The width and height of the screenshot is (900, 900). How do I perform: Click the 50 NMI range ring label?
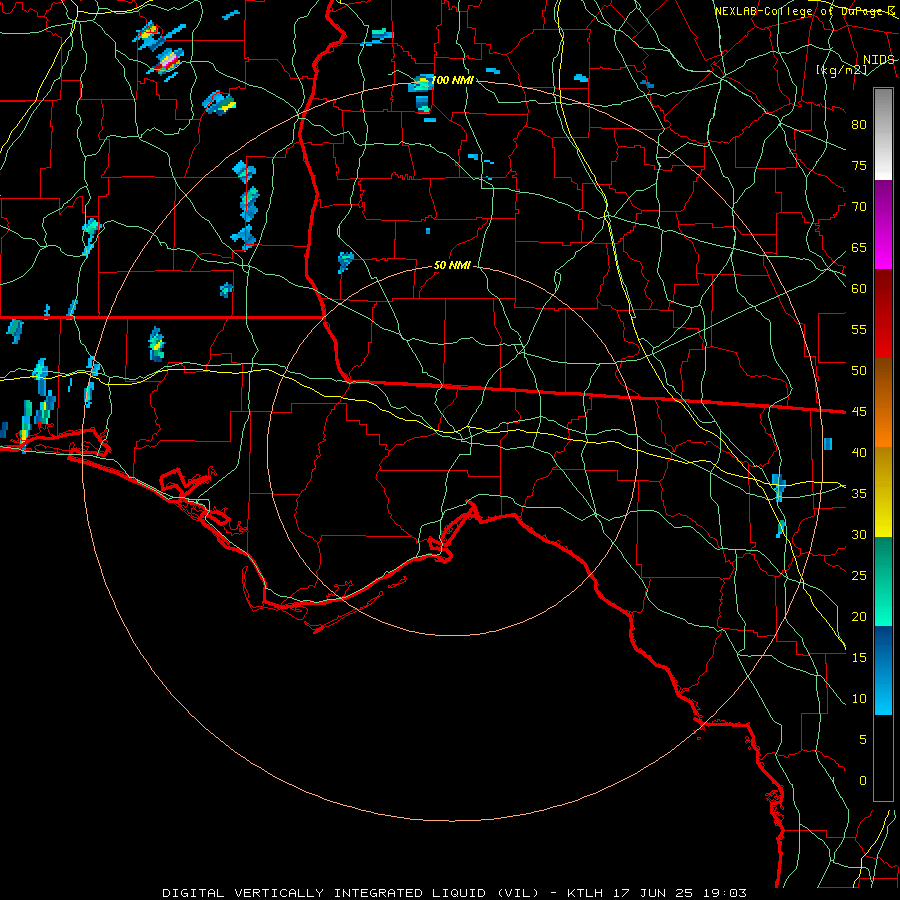[x=452, y=265]
